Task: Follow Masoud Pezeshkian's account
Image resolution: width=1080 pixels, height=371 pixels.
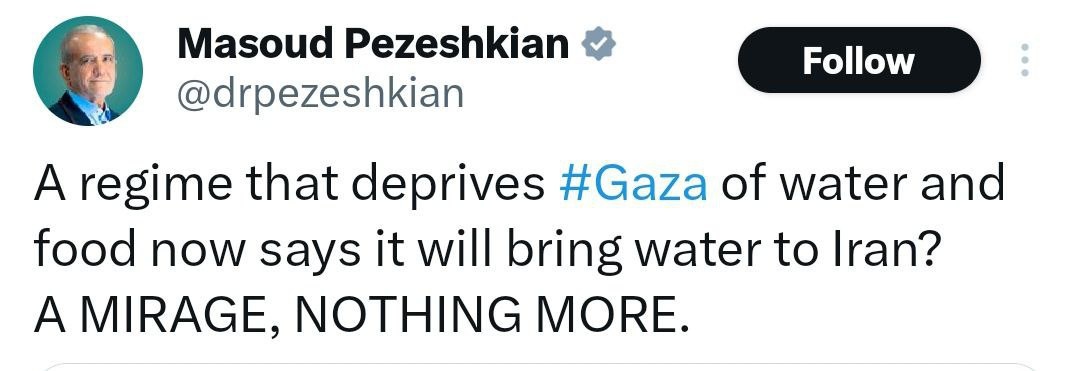Action: tap(859, 61)
